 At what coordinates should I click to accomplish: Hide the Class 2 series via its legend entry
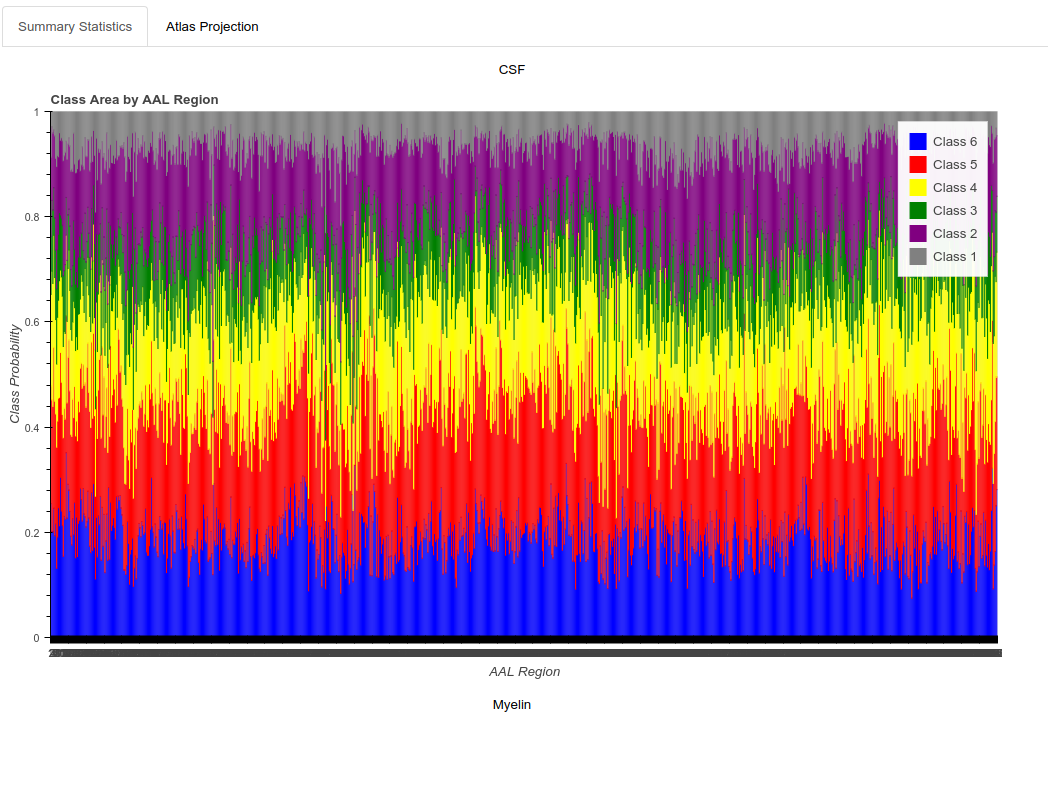pyautogui.click(x=954, y=233)
